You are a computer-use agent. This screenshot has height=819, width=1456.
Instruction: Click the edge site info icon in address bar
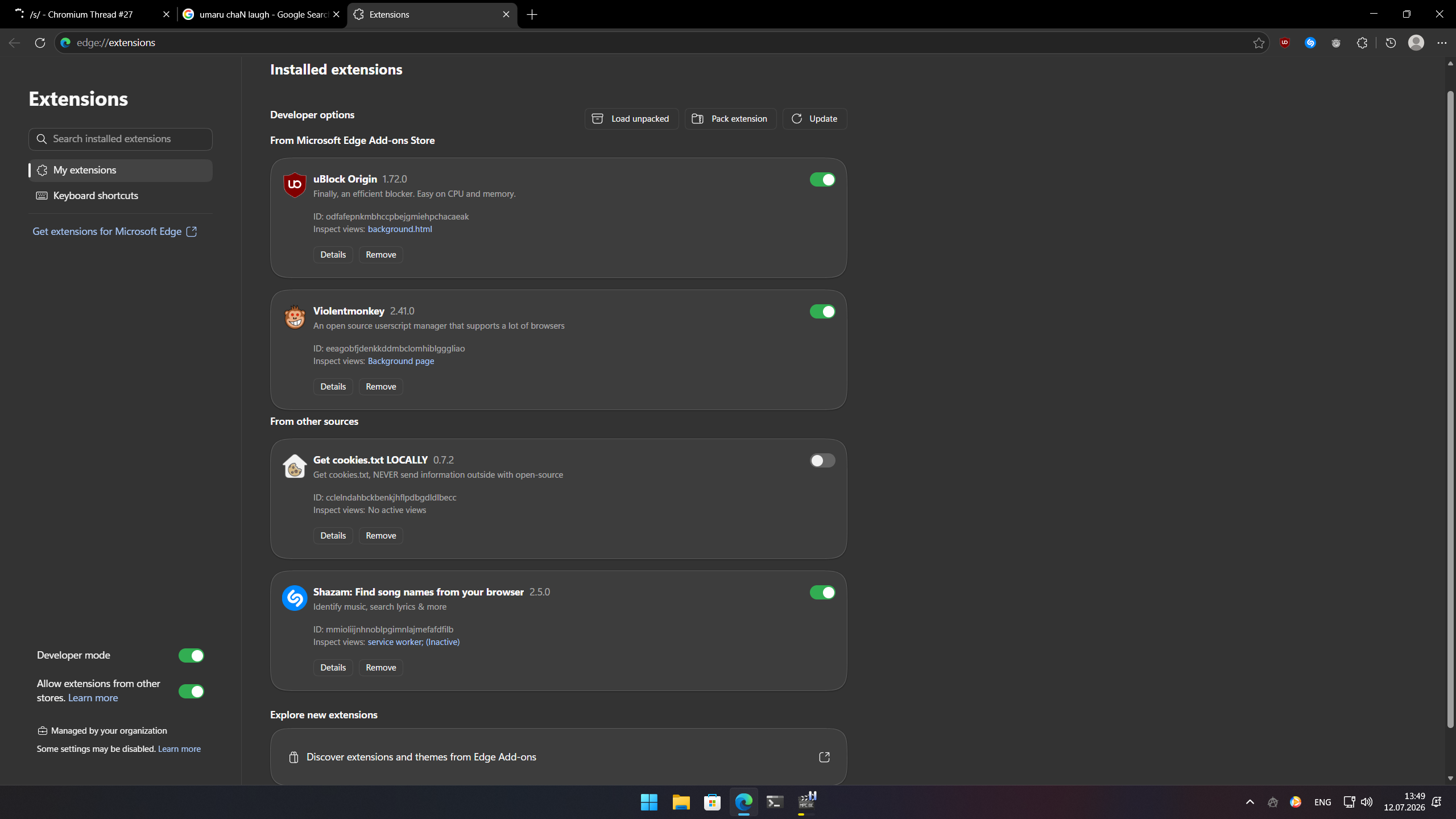tap(65, 43)
